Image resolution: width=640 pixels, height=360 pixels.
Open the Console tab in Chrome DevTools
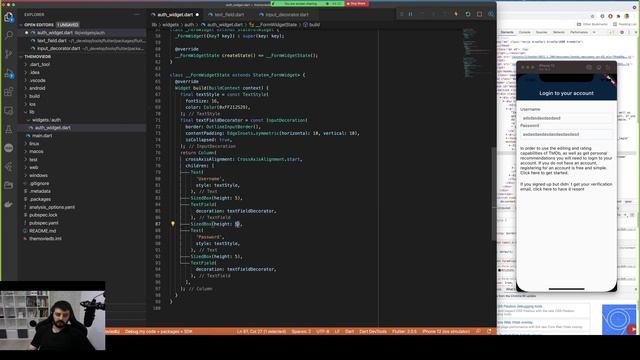525,32
